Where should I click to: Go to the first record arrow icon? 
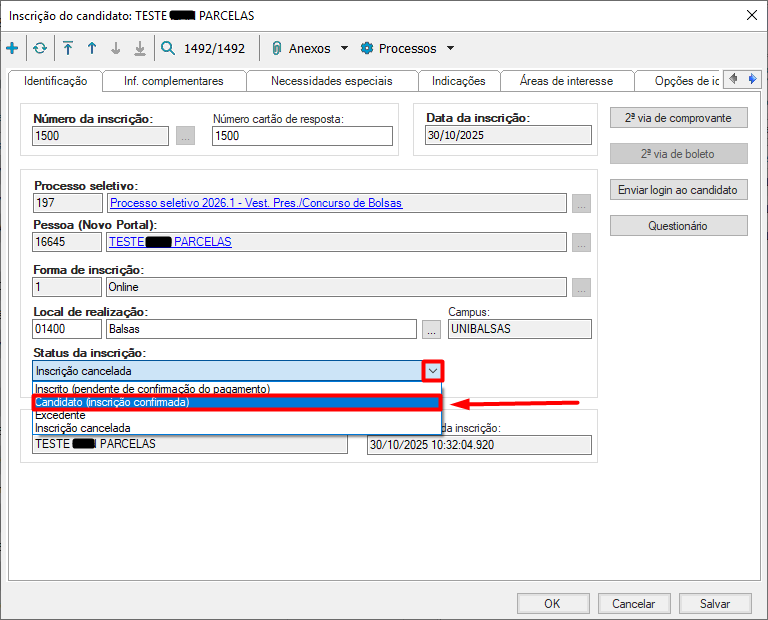pyautogui.click(x=68, y=48)
